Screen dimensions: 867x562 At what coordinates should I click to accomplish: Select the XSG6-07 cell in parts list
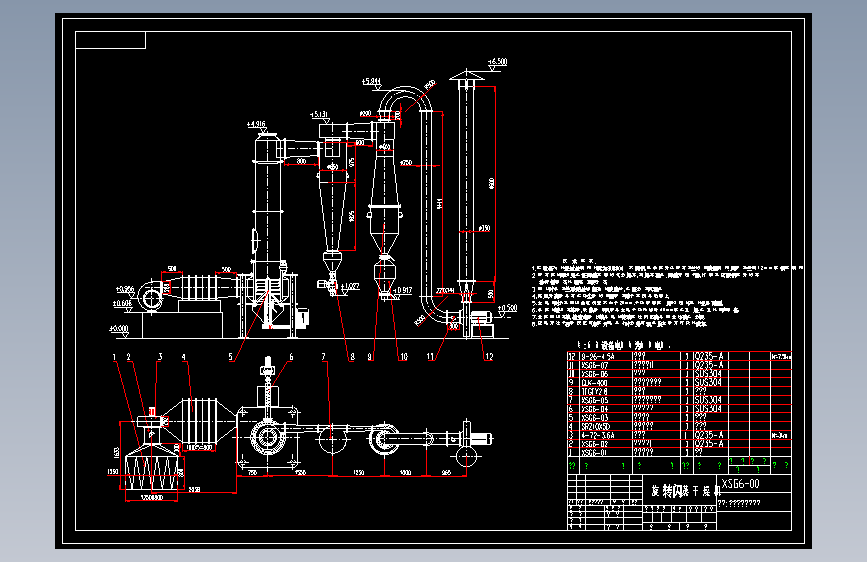(x=594, y=365)
